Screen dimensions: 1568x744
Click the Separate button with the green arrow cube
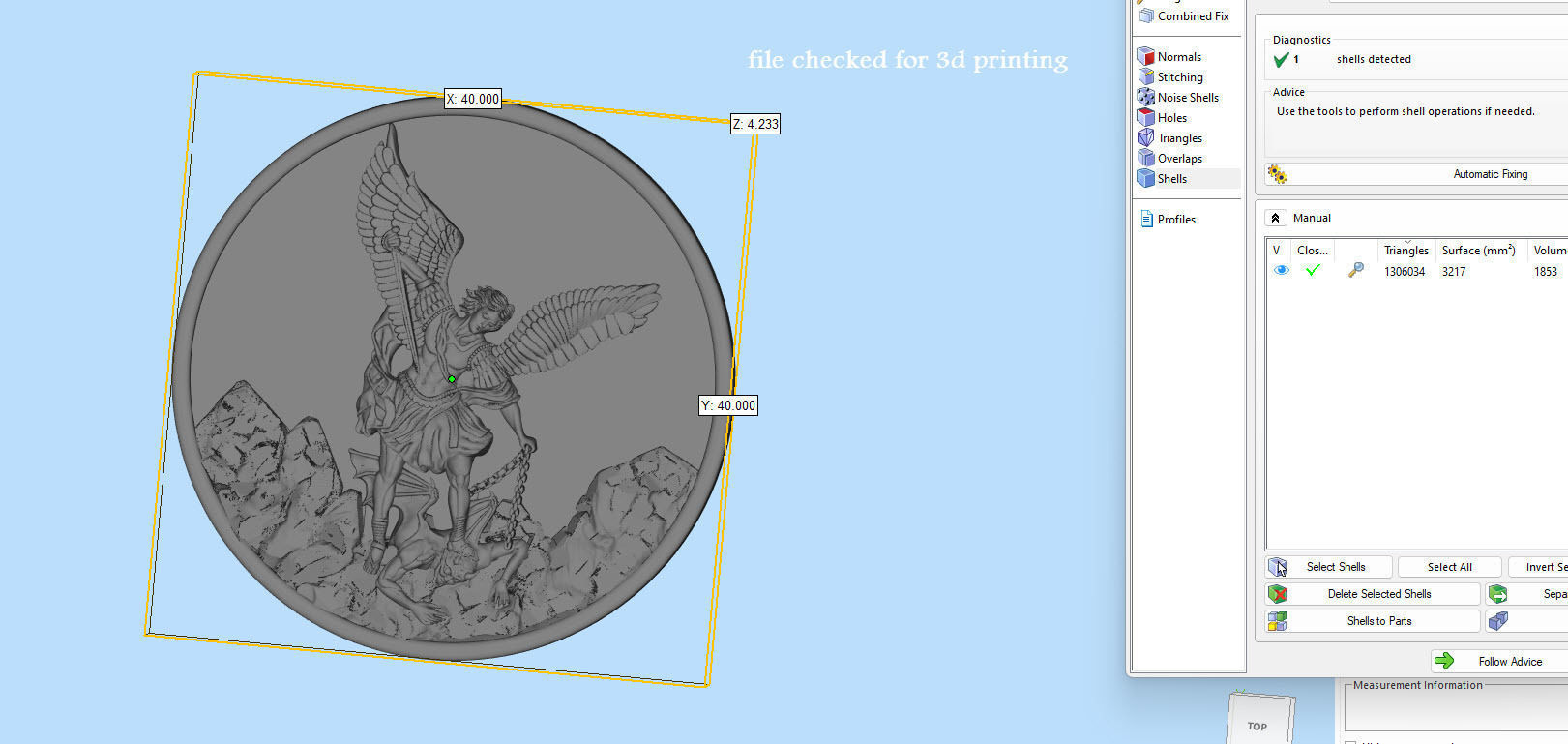(1527, 594)
